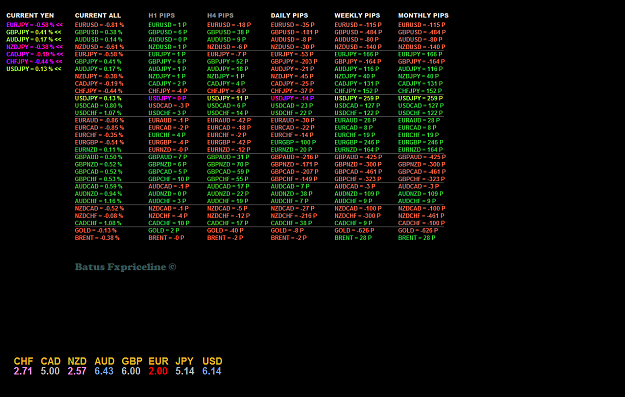Click AUDUSD = 0.14 % in CURRENT ALL
This screenshot has width=625, height=397.
(98, 39)
